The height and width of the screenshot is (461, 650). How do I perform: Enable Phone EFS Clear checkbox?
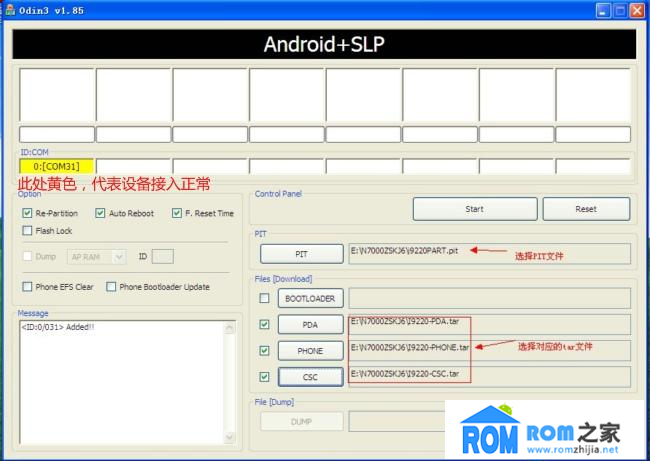pos(27,286)
